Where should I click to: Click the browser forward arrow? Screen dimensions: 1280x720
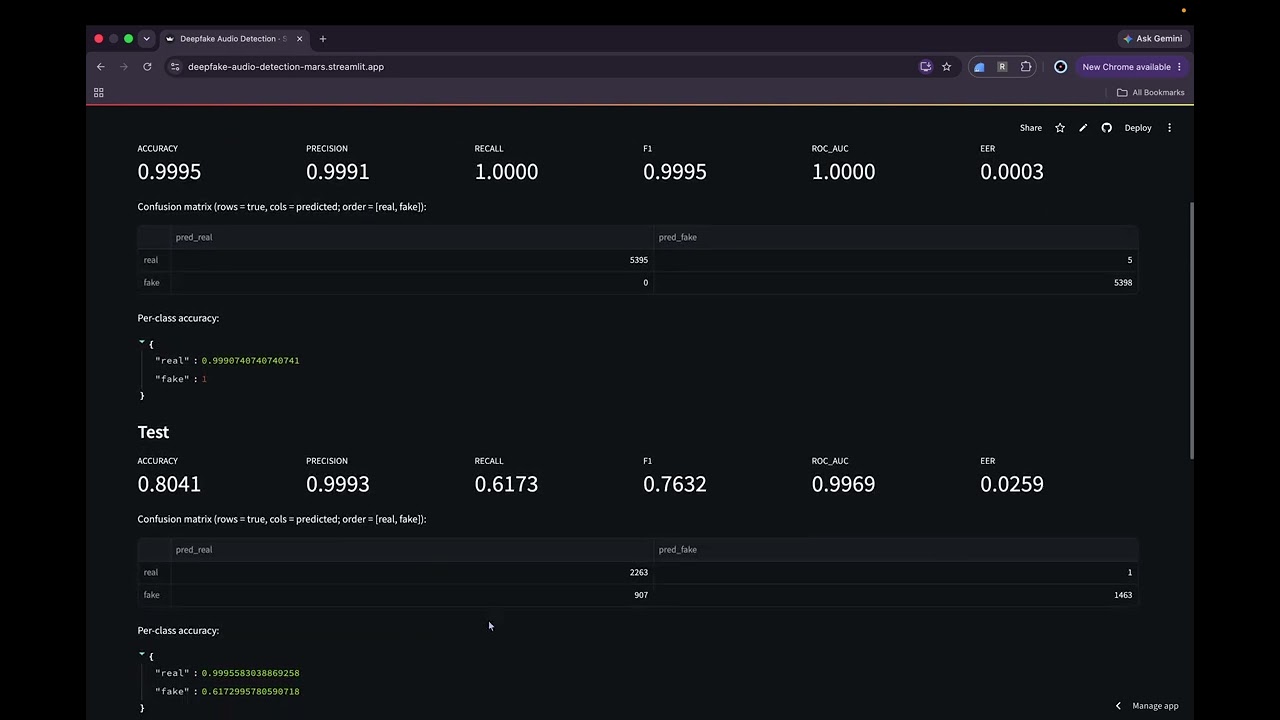coord(124,67)
